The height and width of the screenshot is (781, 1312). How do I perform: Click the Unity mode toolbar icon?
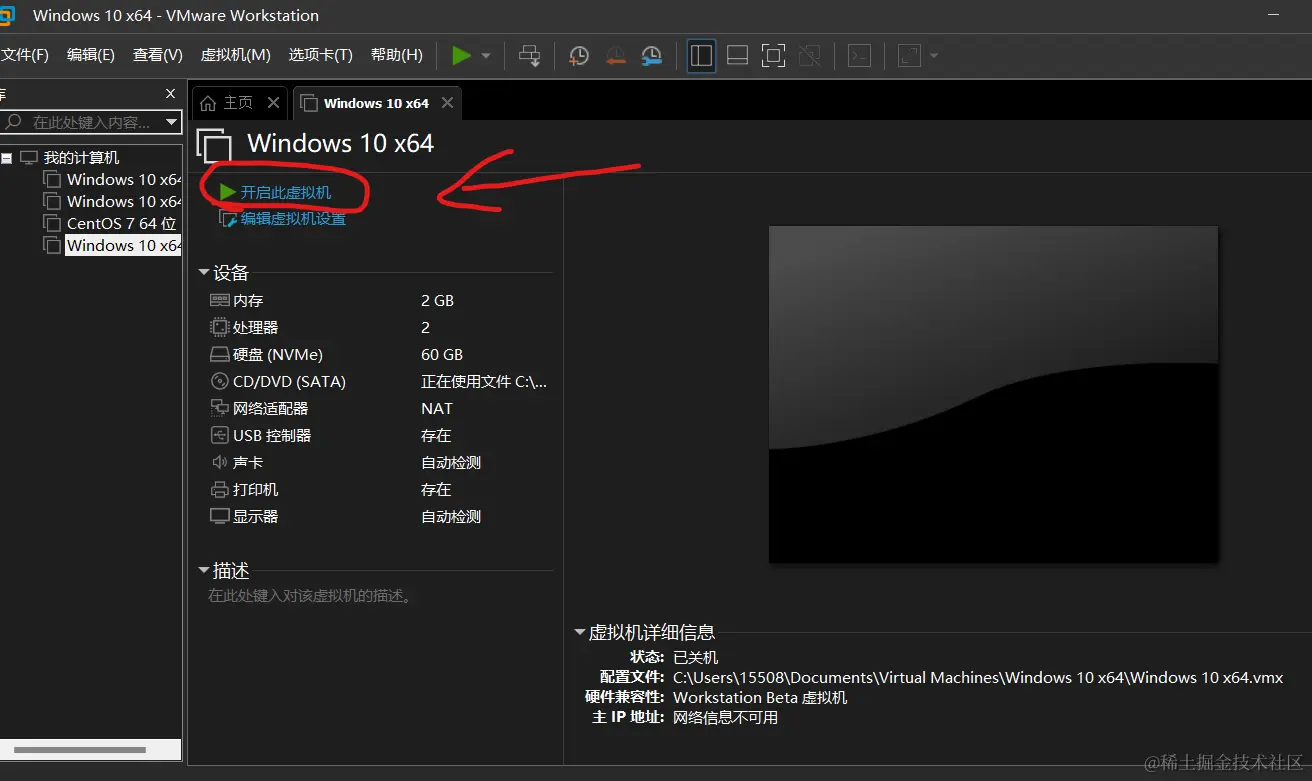point(810,56)
